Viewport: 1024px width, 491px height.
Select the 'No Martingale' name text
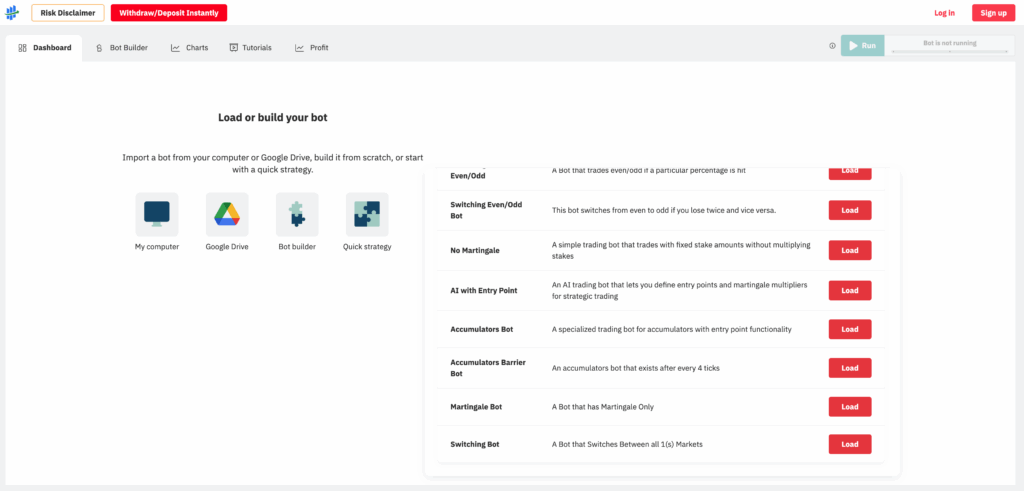point(475,251)
